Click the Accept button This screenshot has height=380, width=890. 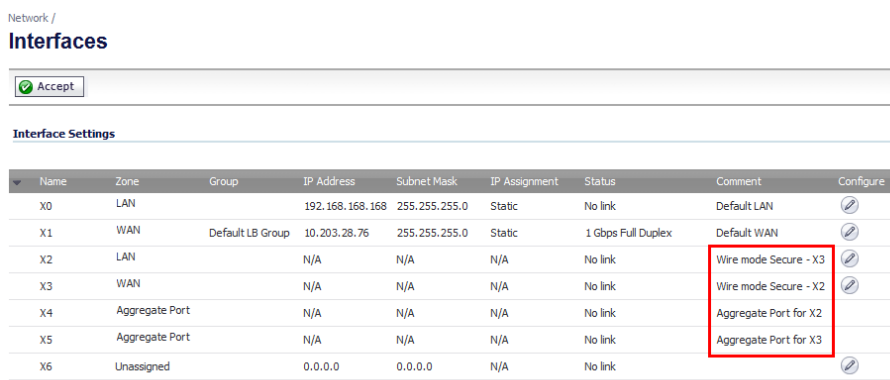click(x=49, y=87)
